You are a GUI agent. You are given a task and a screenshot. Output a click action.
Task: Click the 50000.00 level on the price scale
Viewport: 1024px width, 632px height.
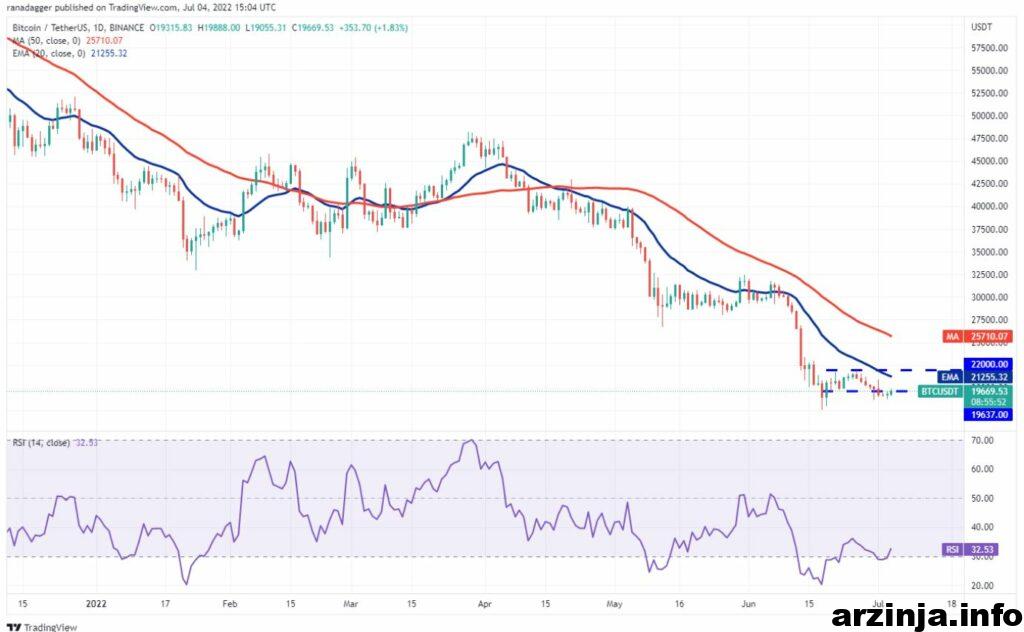(989, 116)
